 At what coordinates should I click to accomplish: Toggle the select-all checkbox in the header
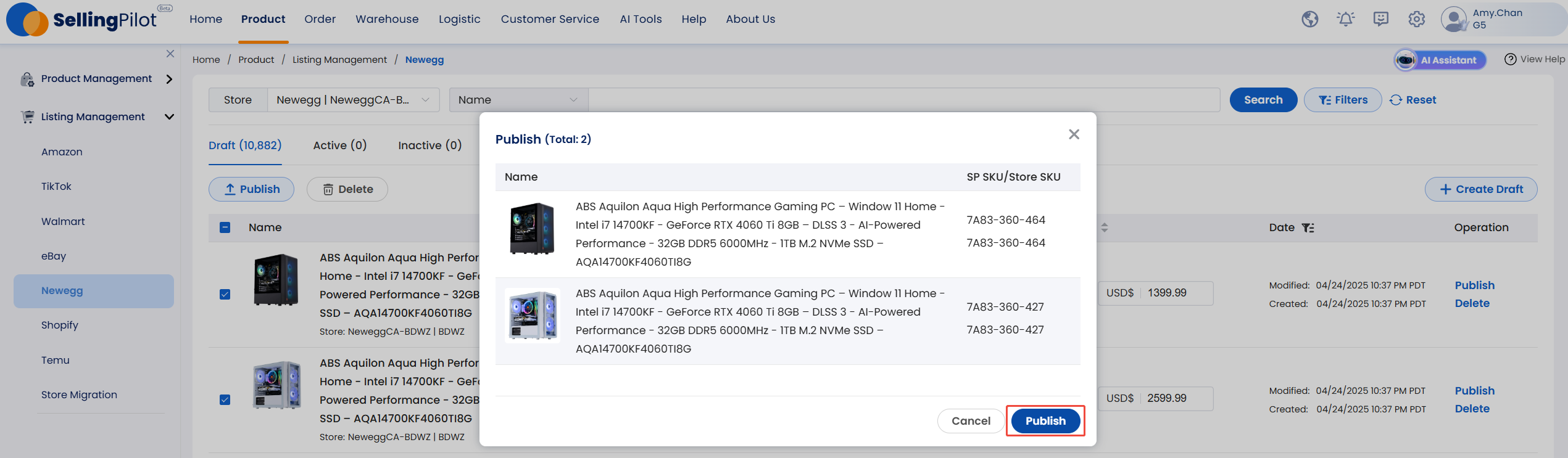point(225,227)
